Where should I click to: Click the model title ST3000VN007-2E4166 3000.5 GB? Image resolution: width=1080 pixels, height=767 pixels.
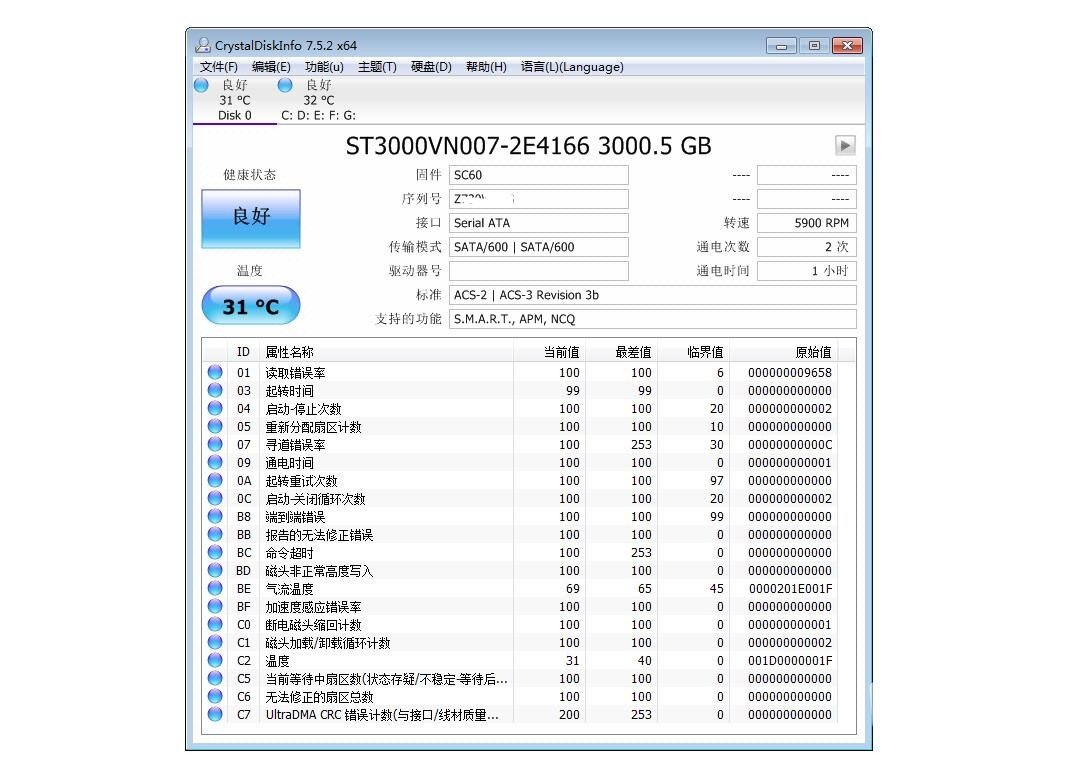(x=528, y=146)
